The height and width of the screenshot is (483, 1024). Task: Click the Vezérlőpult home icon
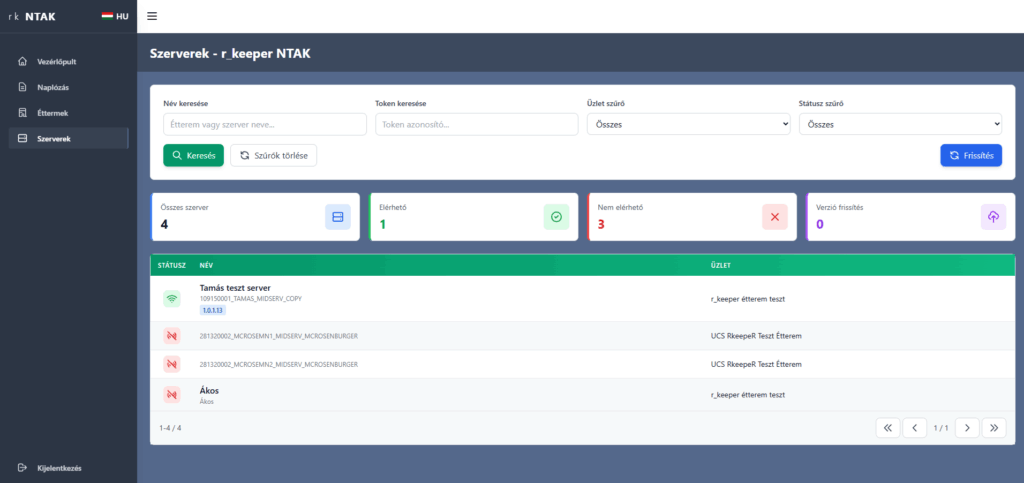coord(23,61)
